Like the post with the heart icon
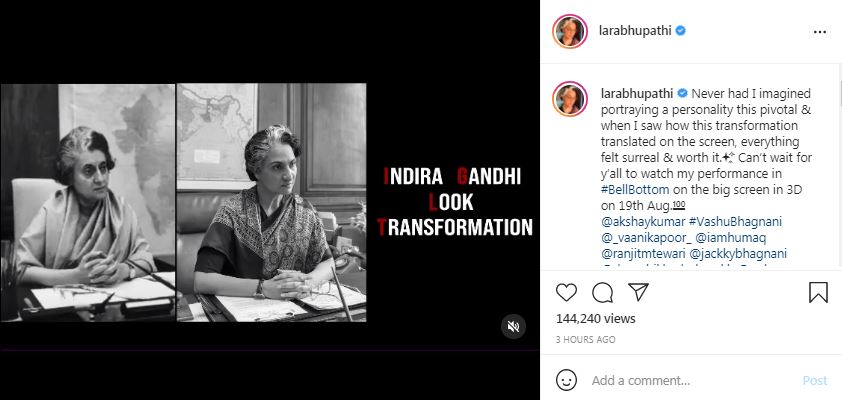842x400 pixels. pyautogui.click(x=566, y=293)
